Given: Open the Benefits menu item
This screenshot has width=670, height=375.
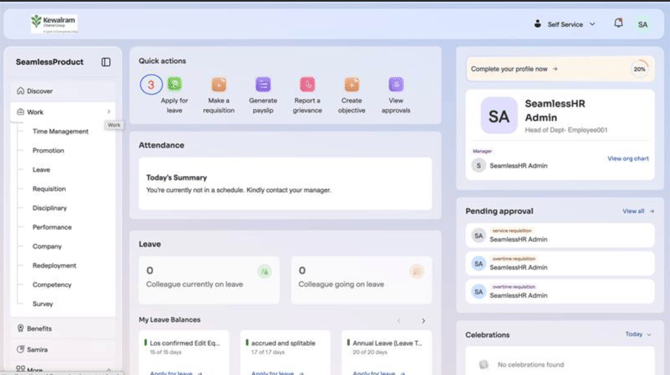Looking at the screenshot, I should 63,328.
